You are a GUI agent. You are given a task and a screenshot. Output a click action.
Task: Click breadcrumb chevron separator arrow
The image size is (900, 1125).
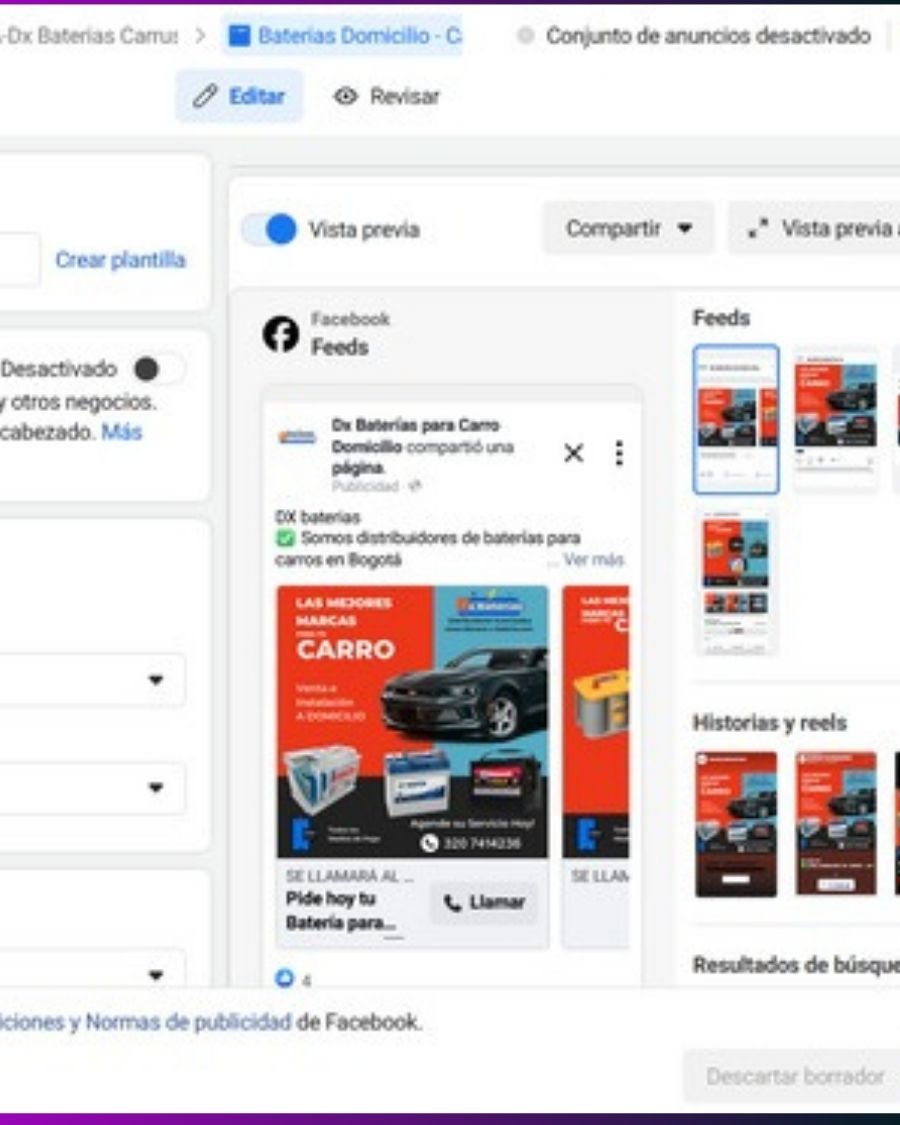[x=200, y=35]
